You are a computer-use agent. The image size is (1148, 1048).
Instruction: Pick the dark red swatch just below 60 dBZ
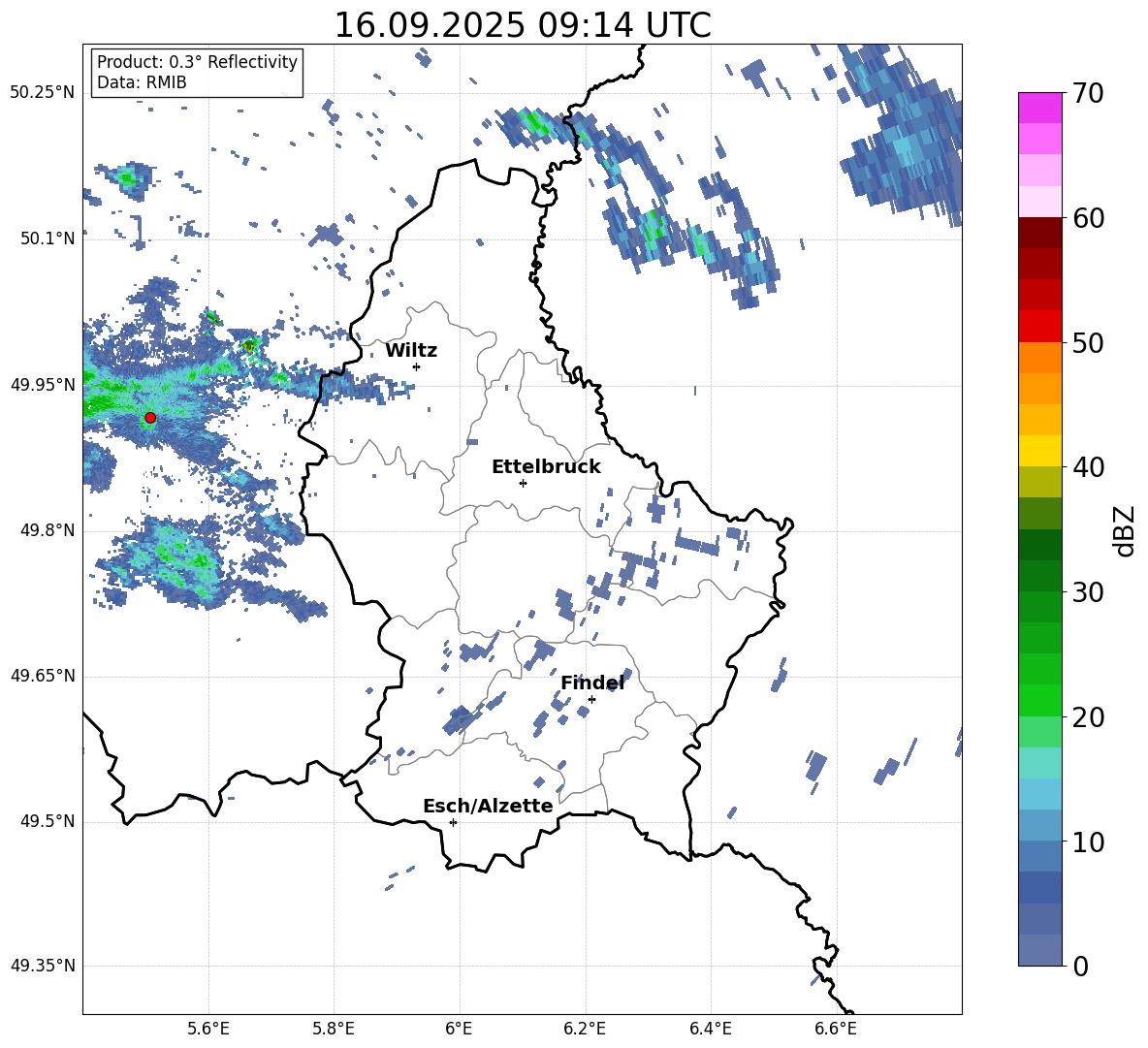(1039, 233)
